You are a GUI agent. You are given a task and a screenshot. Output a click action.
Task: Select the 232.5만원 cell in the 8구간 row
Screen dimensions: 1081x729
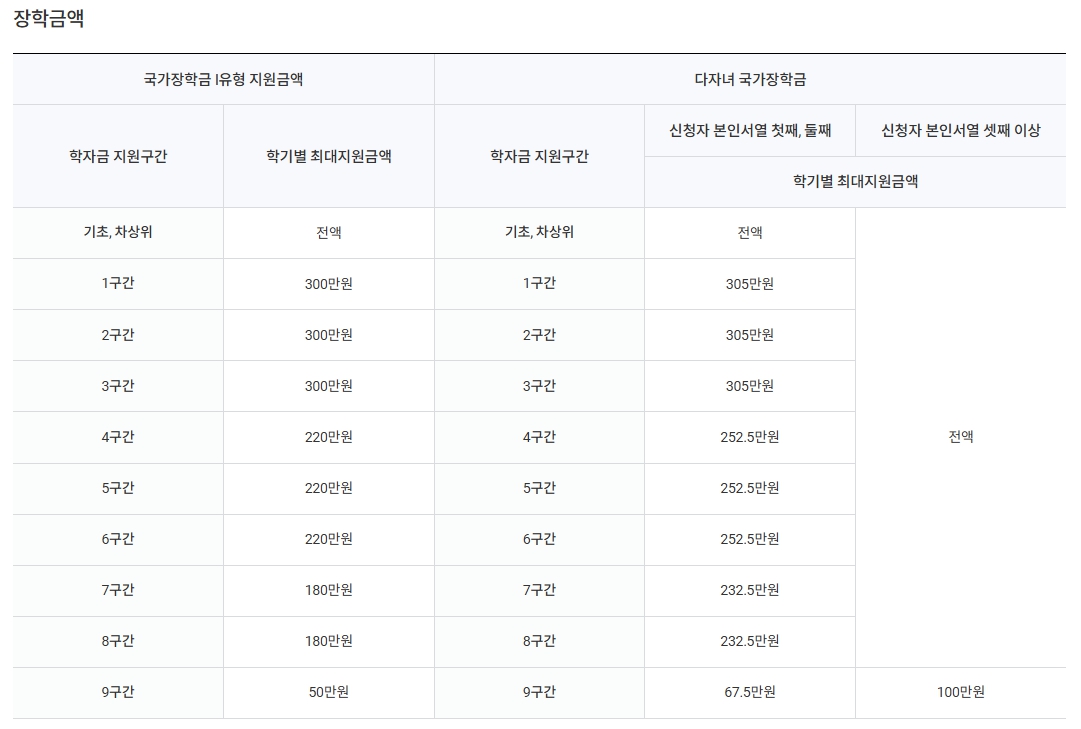750,641
